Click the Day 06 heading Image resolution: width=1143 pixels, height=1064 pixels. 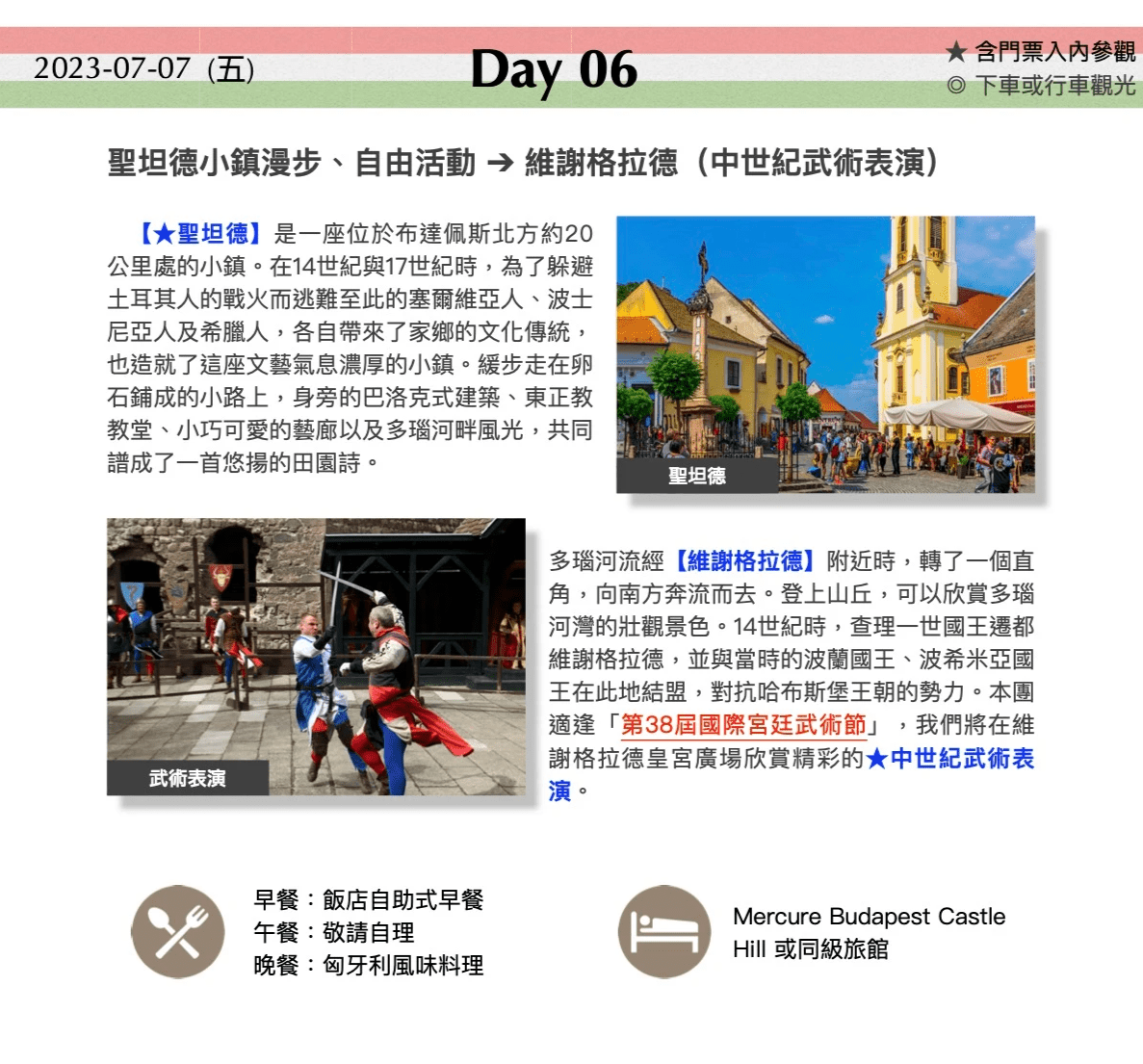[x=554, y=70]
